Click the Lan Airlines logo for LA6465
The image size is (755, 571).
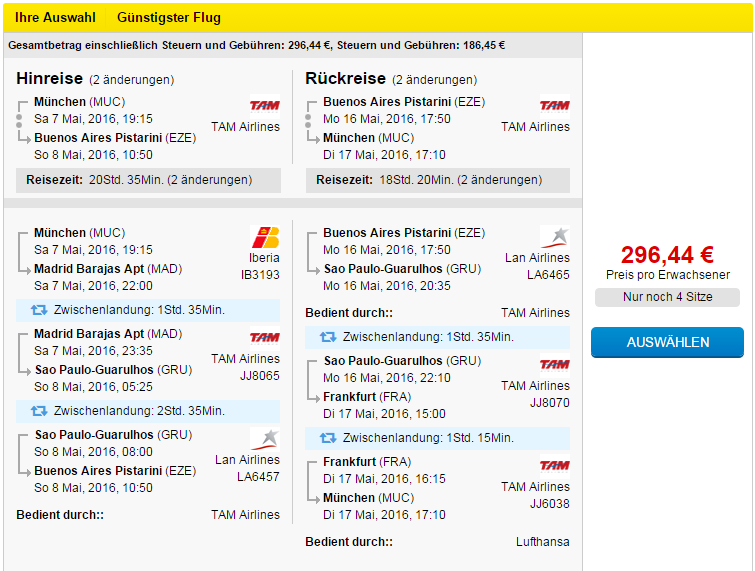point(555,237)
